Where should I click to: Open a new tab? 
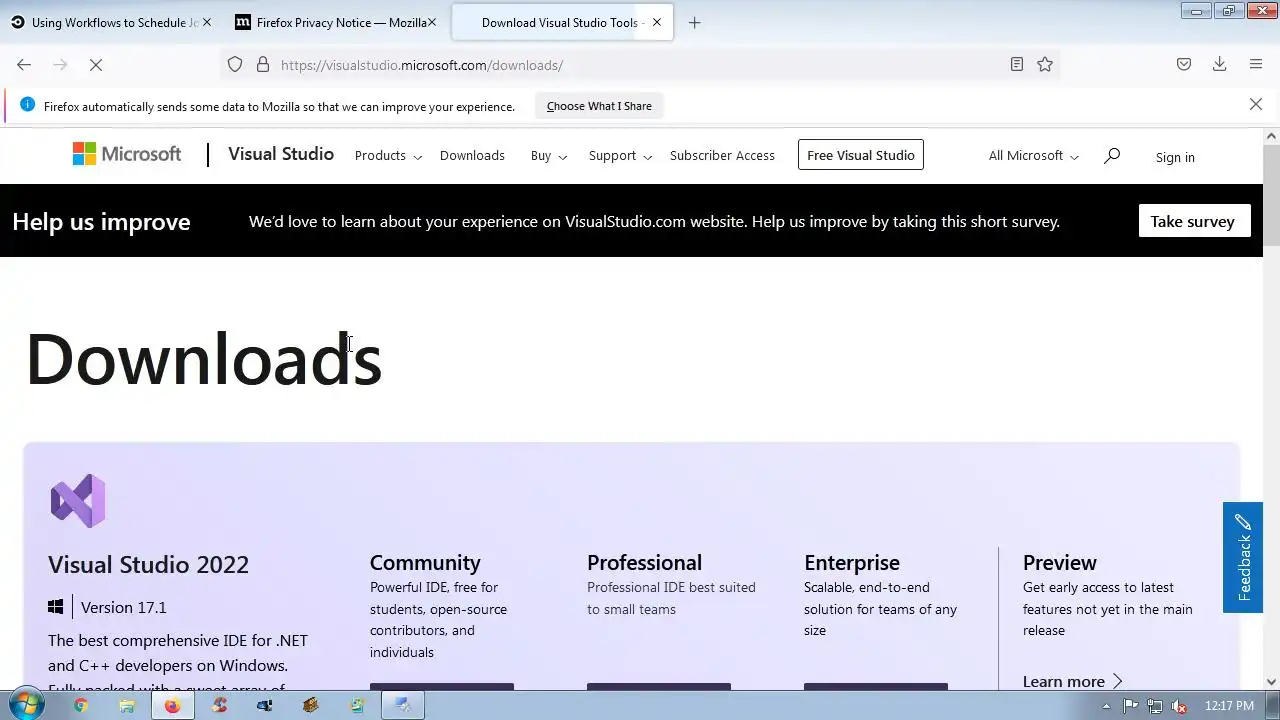(695, 22)
